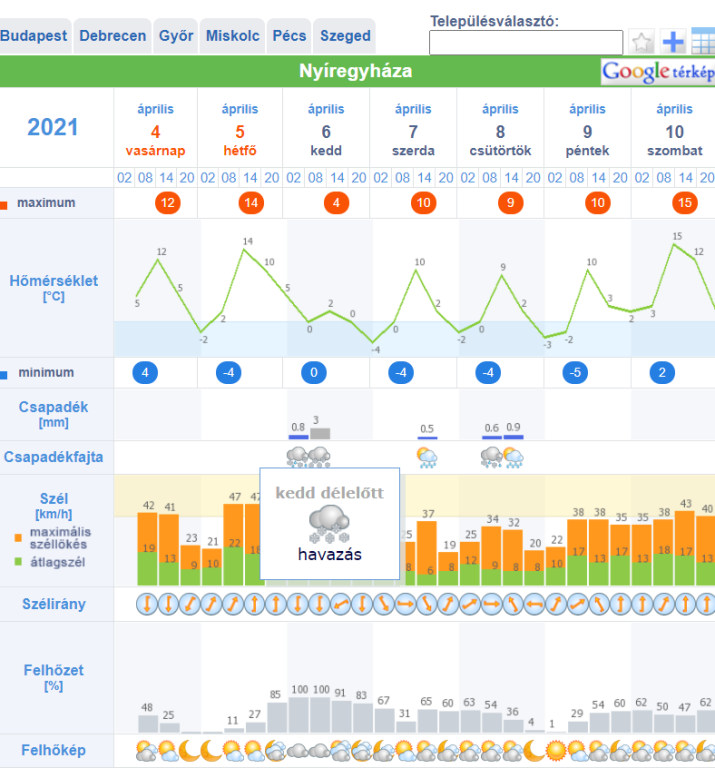Click the blue minimum temperature badge showing -5
715x768 pixels.
point(573,373)
